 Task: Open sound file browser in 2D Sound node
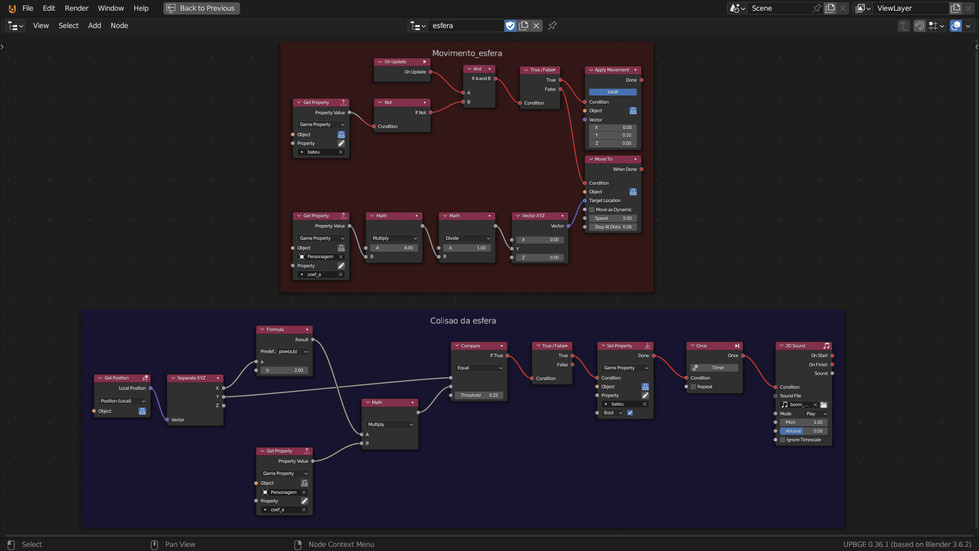(824, 404)
